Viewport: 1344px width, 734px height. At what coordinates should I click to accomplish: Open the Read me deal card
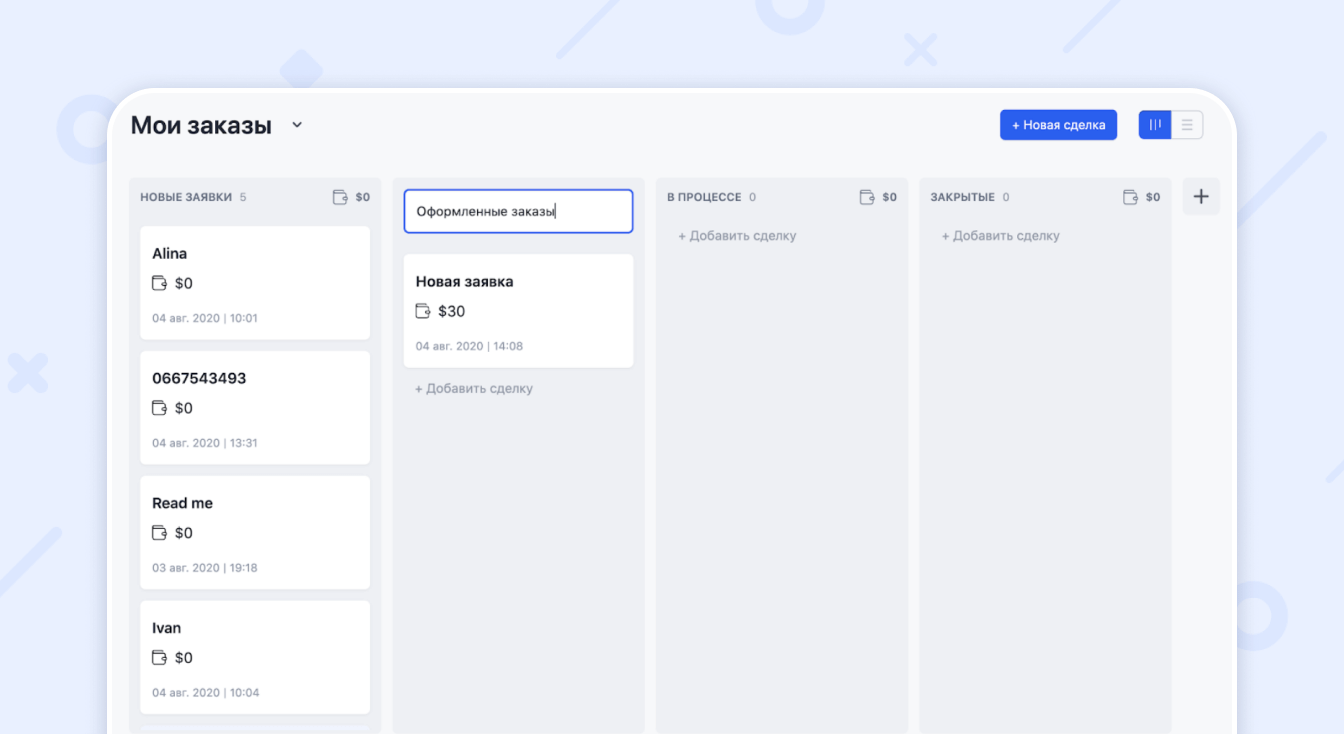click(255, 532)
